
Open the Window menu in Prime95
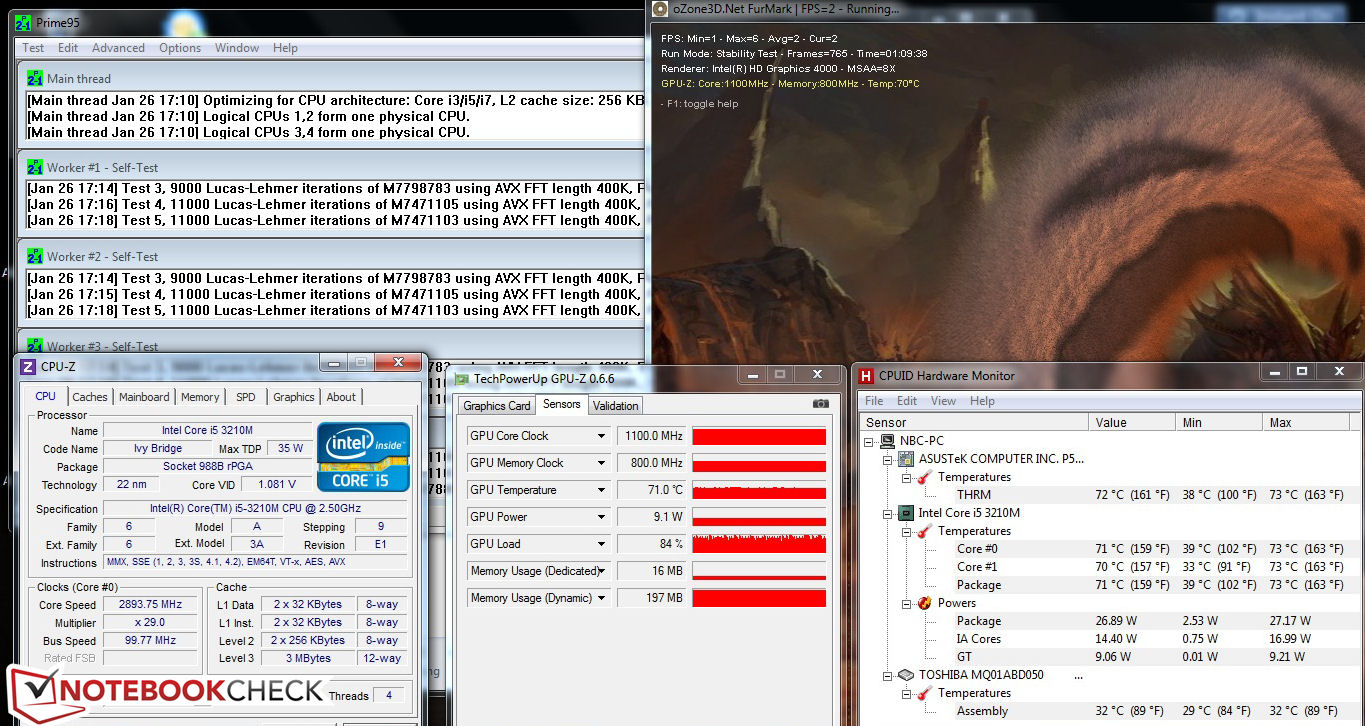click(x=237, y=48)
